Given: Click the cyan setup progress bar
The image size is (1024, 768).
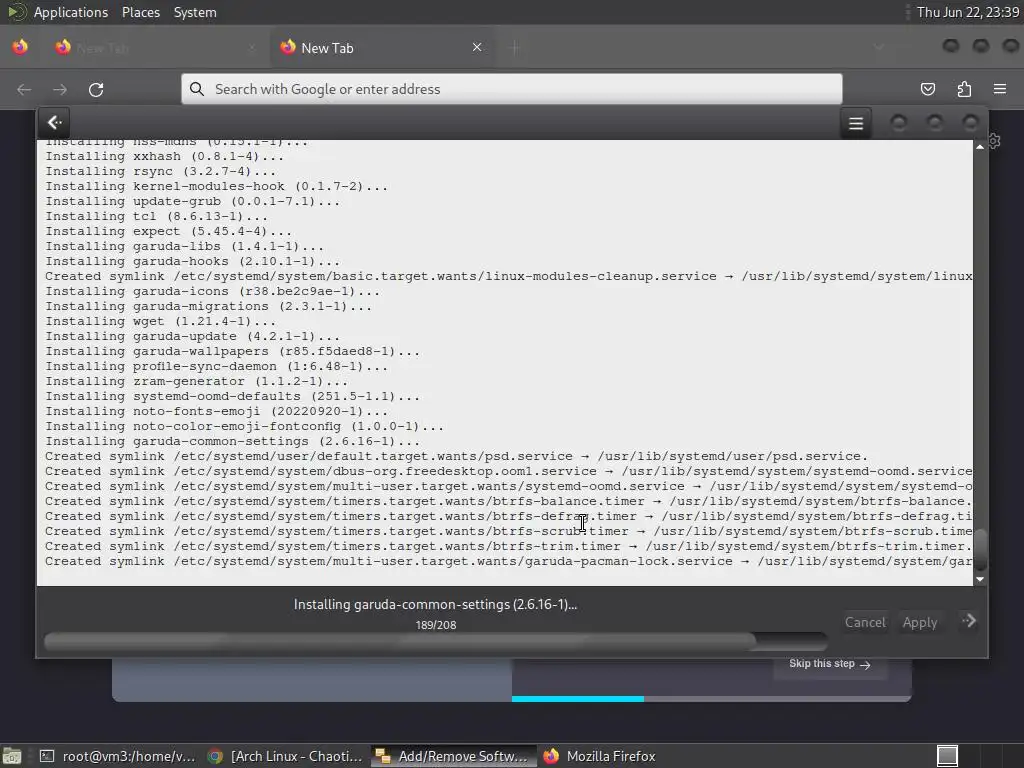Looking at the screenshot, I should tap(577, 699).
